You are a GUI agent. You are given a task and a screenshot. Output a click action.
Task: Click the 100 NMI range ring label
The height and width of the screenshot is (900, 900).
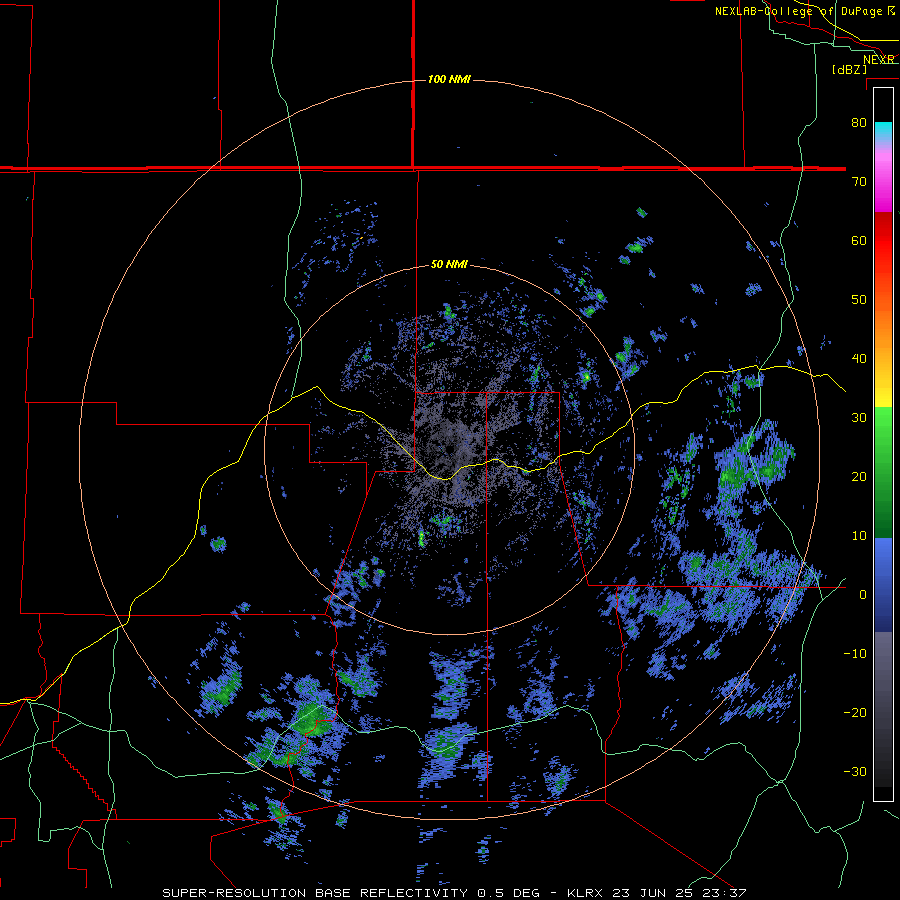[449, 79]
